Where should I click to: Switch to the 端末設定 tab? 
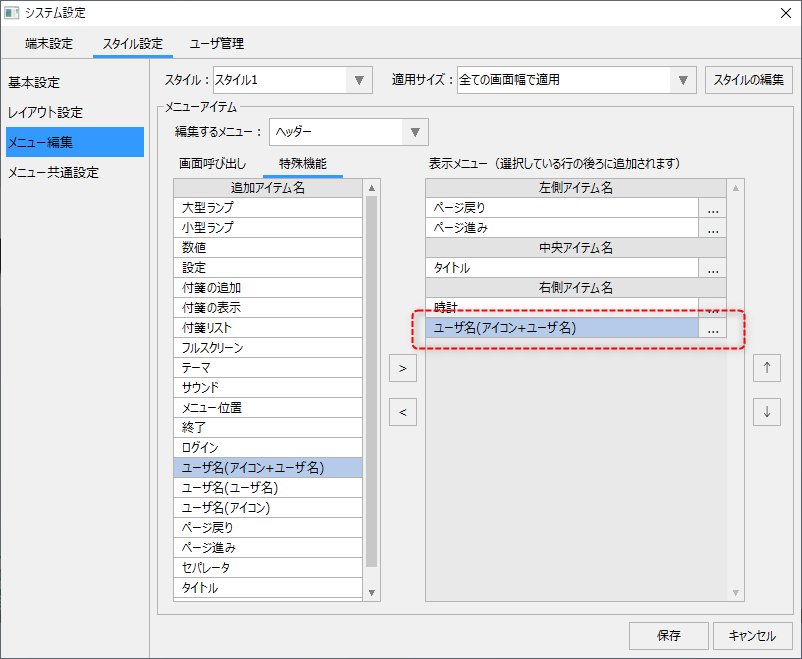[48, 44]
